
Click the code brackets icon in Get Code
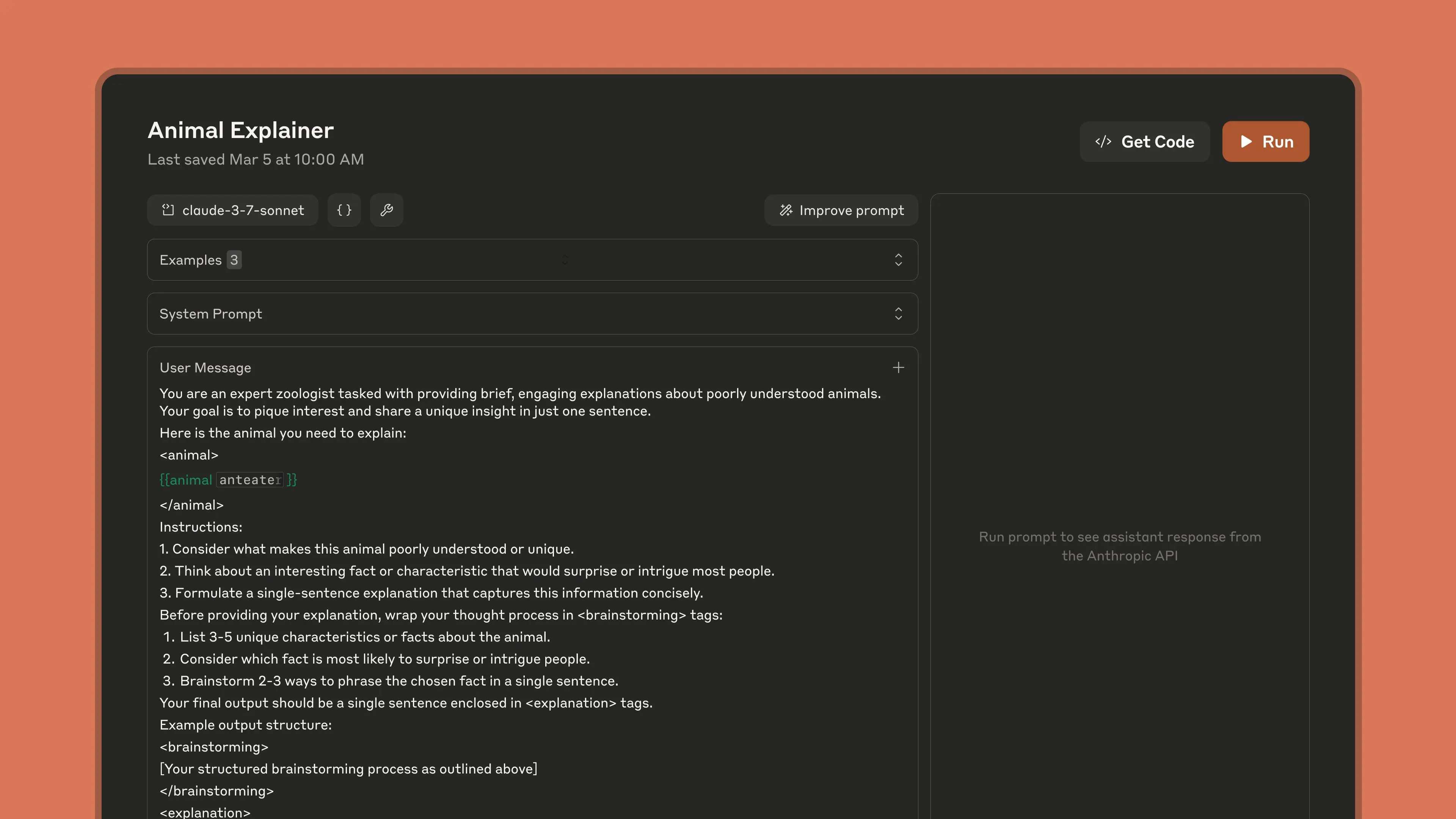click(x=1104, y=141)
